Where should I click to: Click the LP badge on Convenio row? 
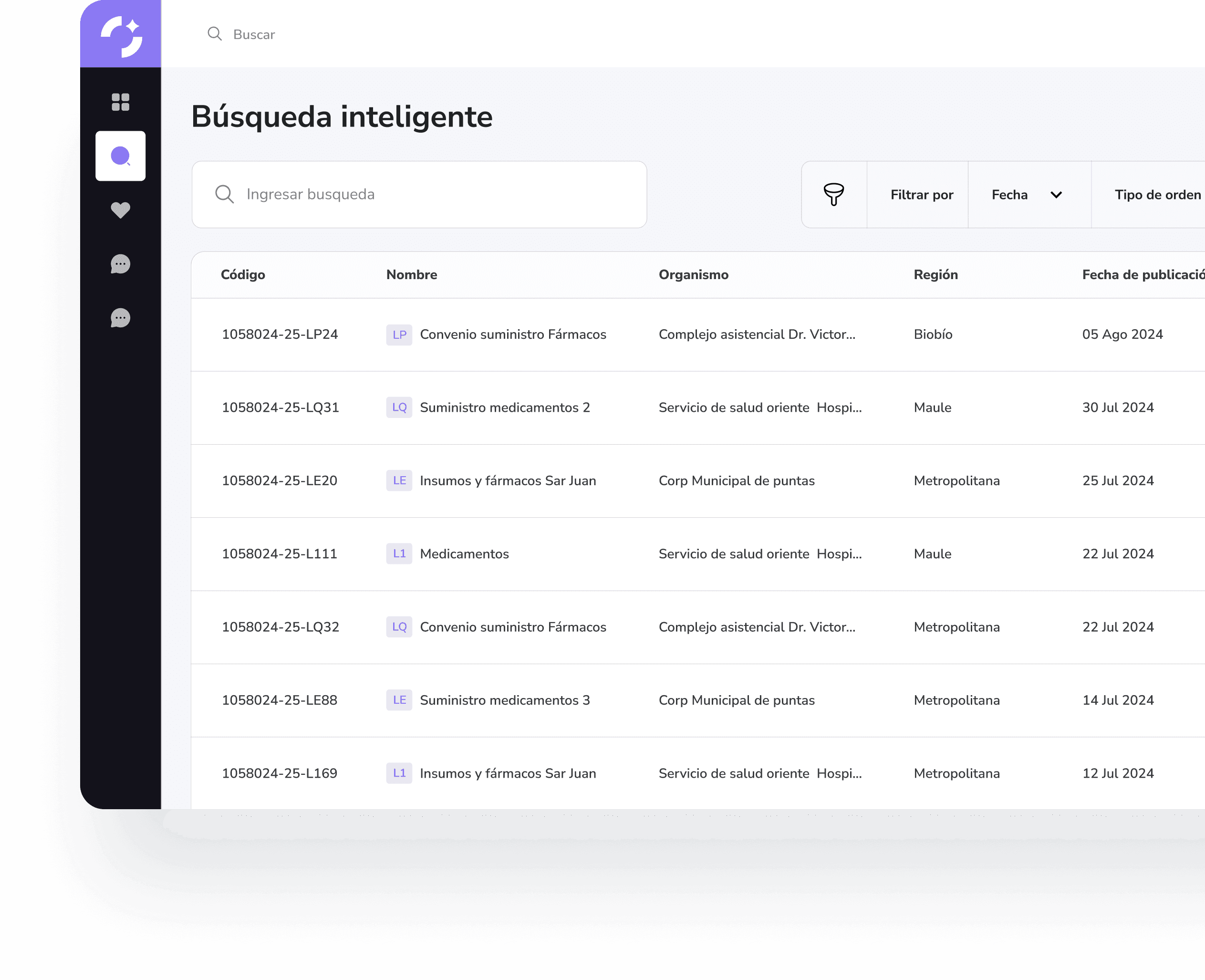(399, 335)
